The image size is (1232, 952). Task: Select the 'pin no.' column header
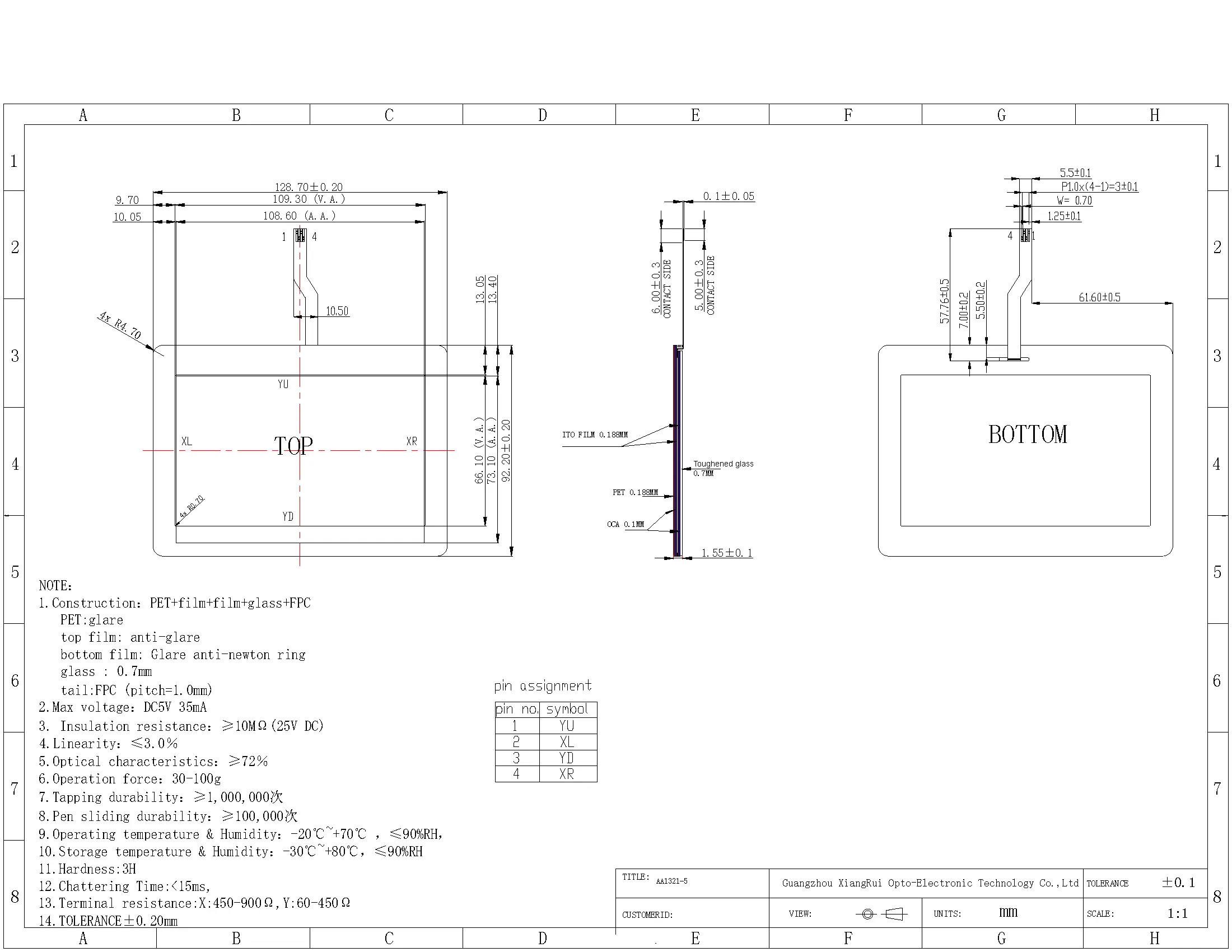click(517, 709)
